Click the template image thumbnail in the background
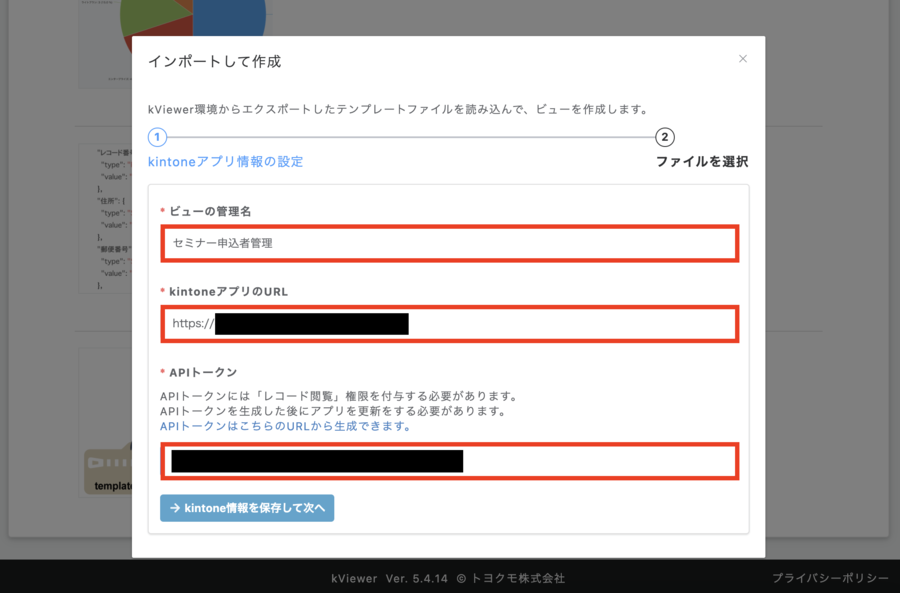 105,422
